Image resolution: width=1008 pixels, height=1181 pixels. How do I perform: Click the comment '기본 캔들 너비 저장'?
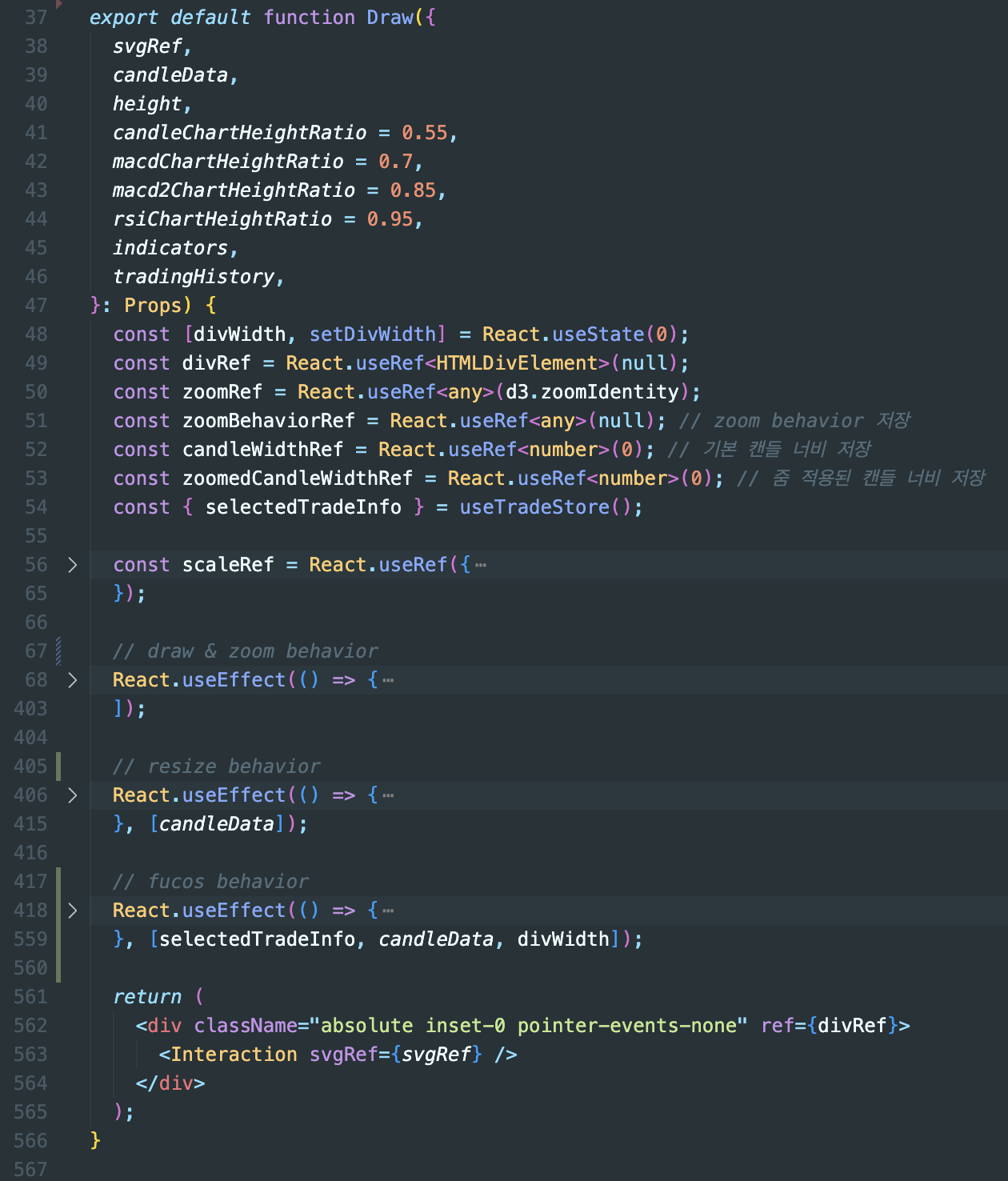[x=787, y=450]
